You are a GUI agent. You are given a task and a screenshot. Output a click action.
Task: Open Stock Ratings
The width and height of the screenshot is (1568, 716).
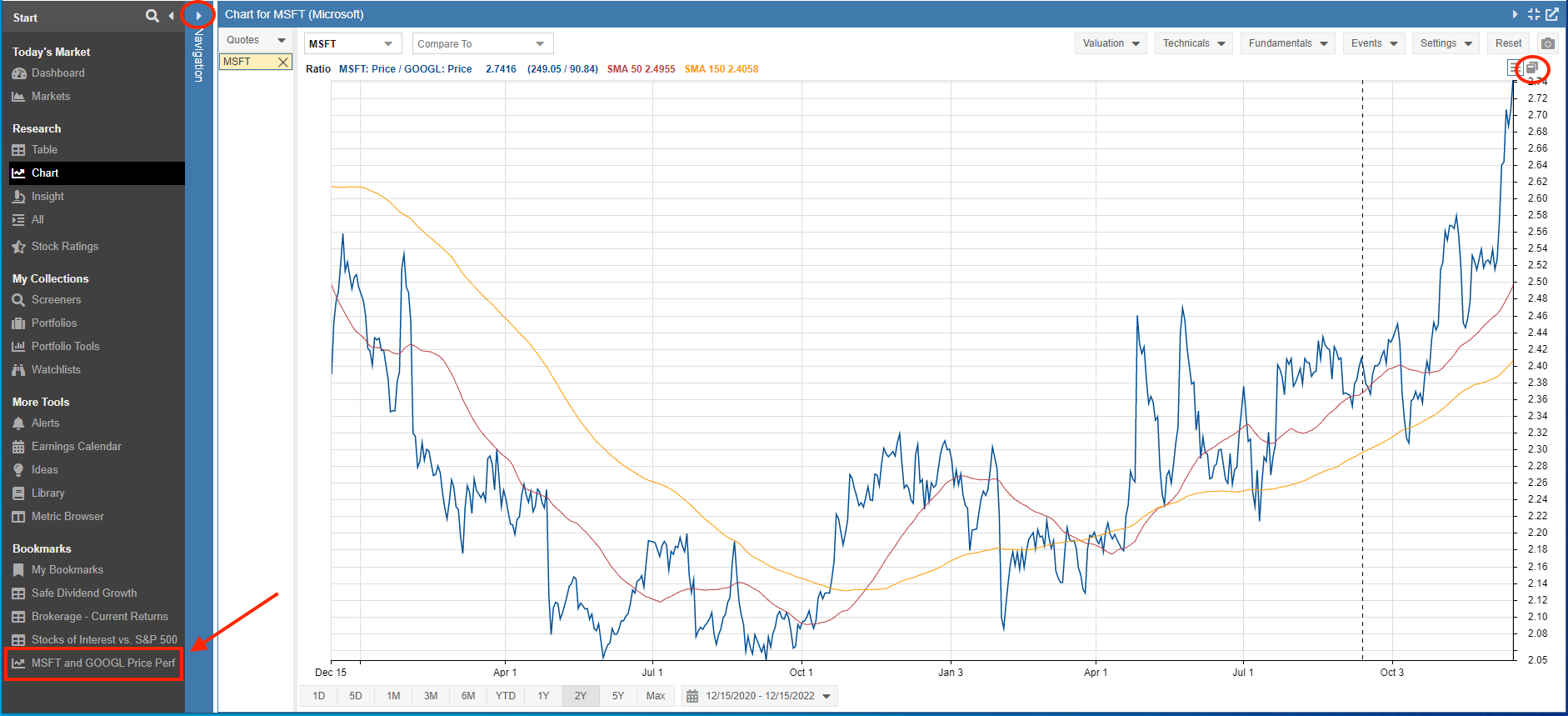tap(55, 247)
